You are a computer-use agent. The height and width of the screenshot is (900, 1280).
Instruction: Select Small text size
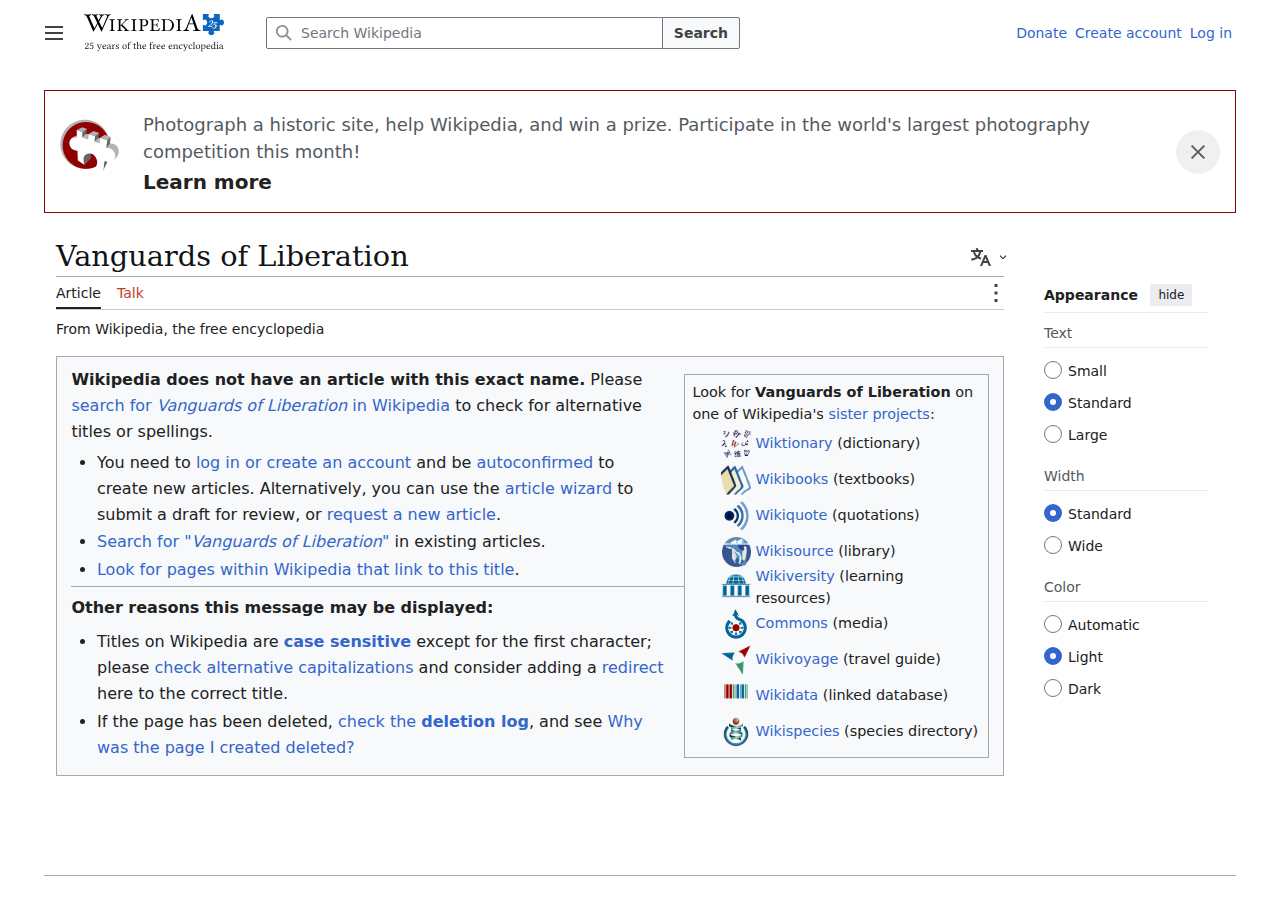pyautogui.click(x=1053, y=370)
